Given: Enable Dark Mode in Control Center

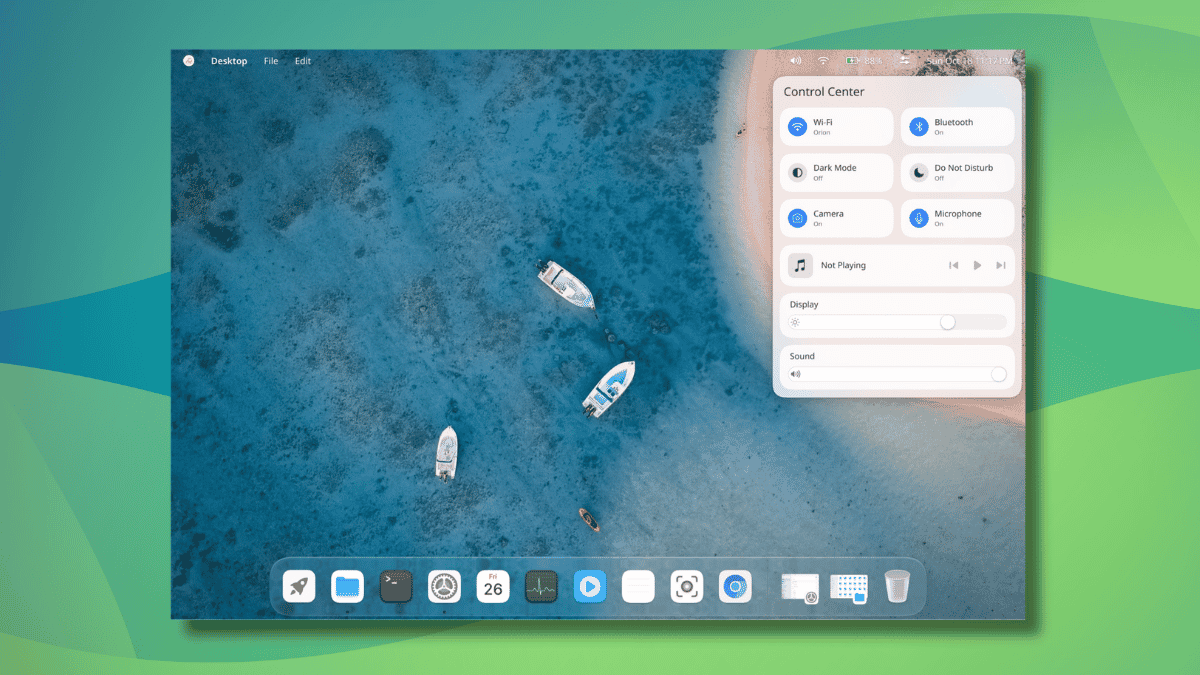Looking at the screenshot, I should 837,172.
